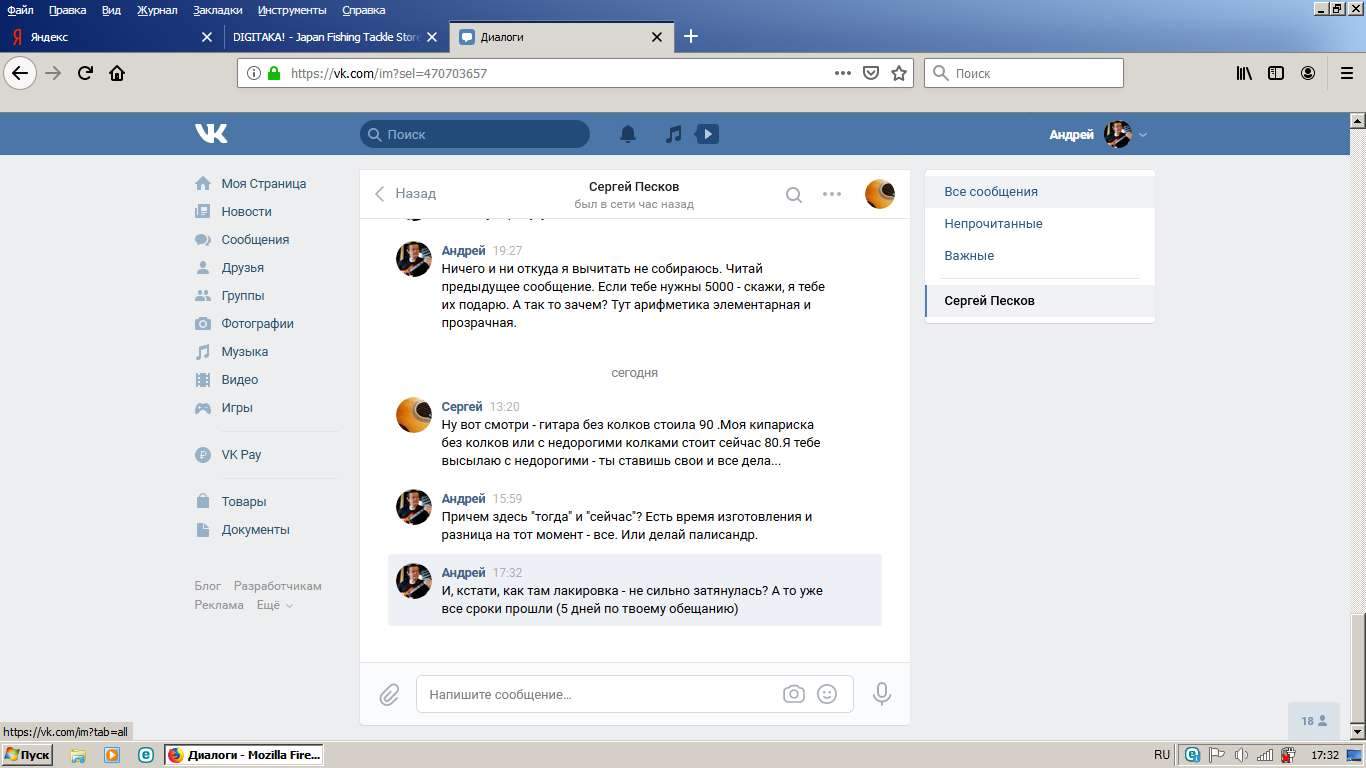Viewport: 1366px width, 768px height.
Task: Open VK Pay
Action: [x=241, y=455]
